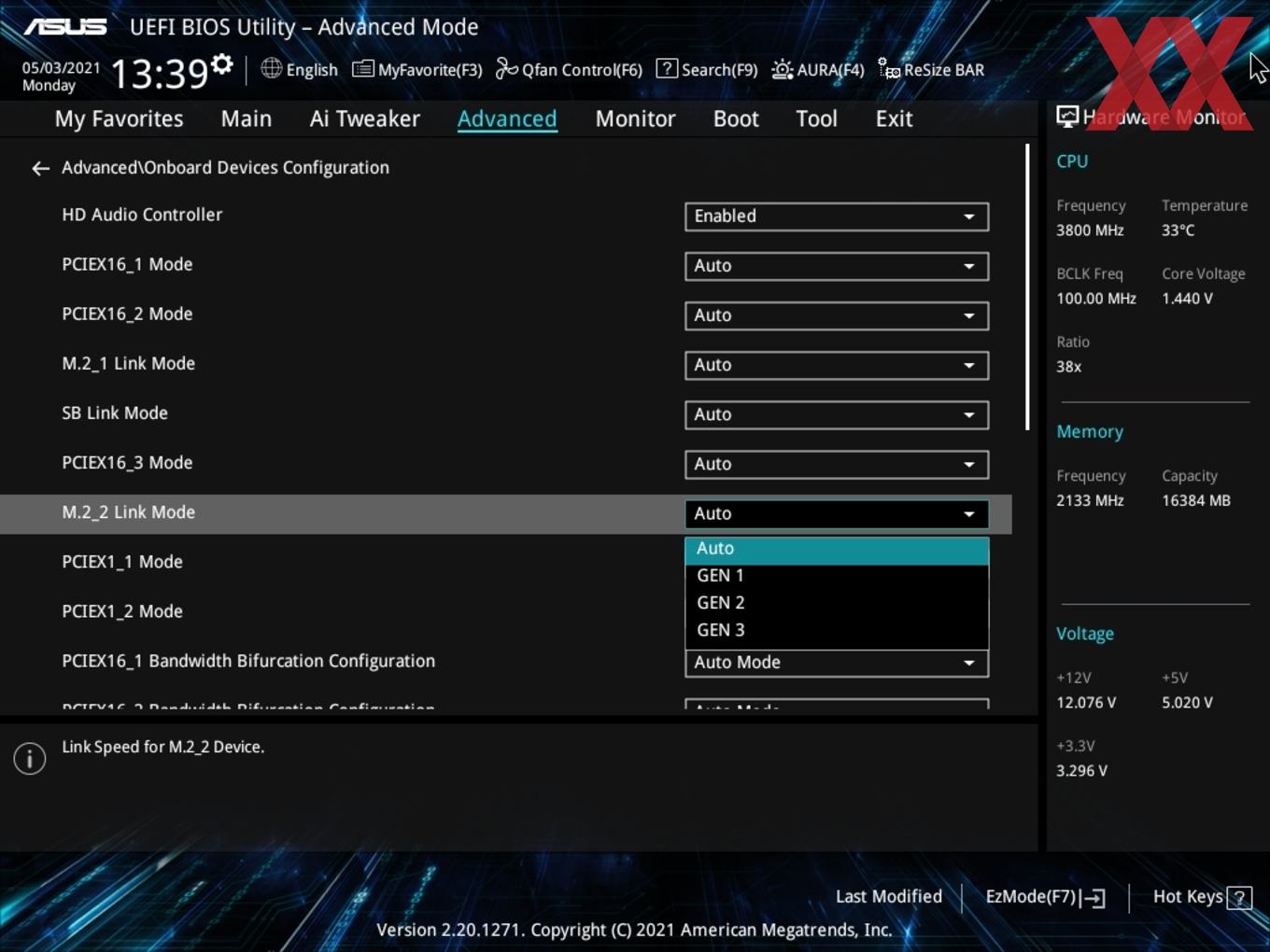Switch to Main tab
This screenshot has width=1270, height=952.
click(247, 119)
